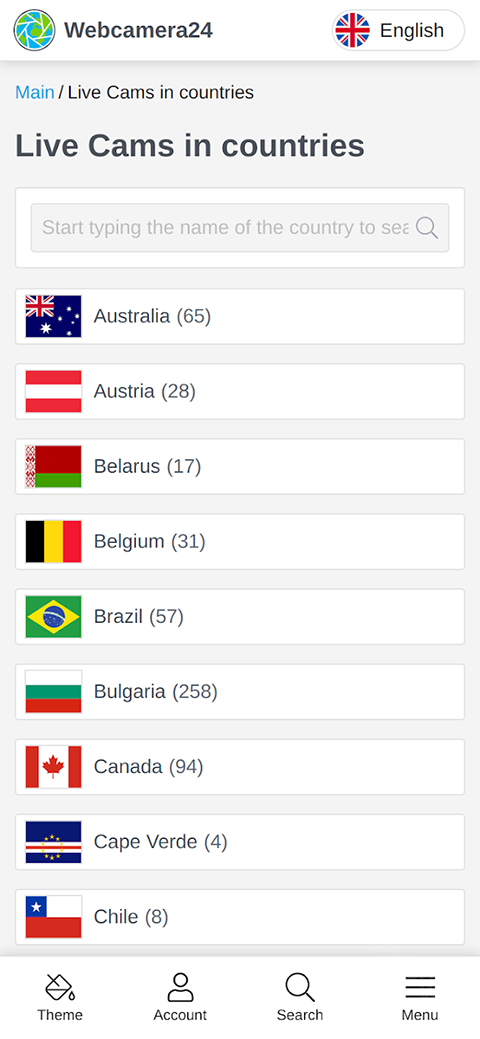Click the Webcamera24 lens logo icon
480x1039 pixels.
(34, 30)
